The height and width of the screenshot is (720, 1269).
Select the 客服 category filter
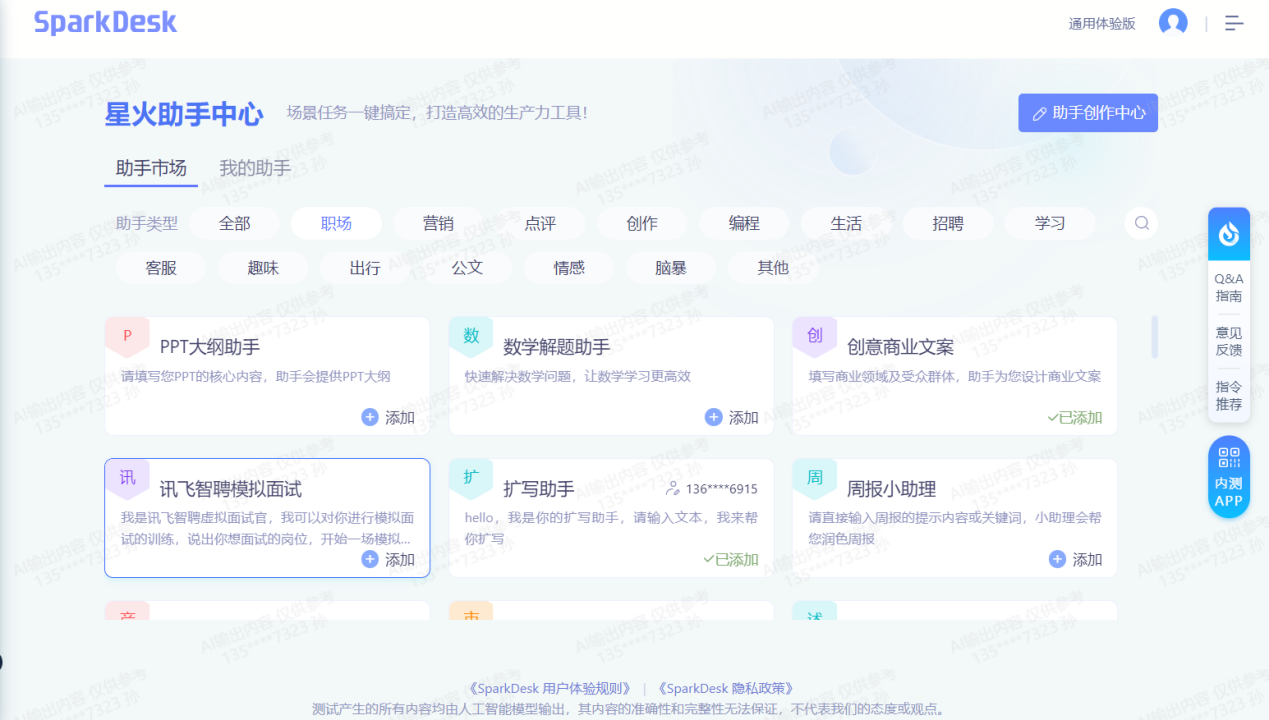(161, 267)
